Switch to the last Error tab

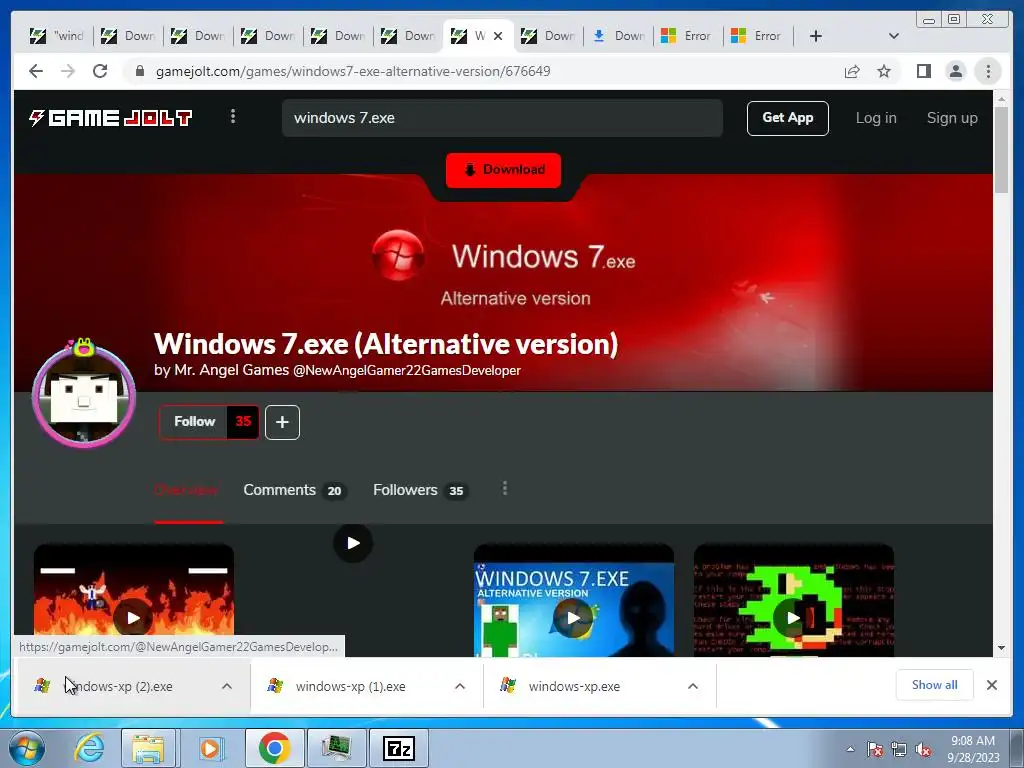758,36
